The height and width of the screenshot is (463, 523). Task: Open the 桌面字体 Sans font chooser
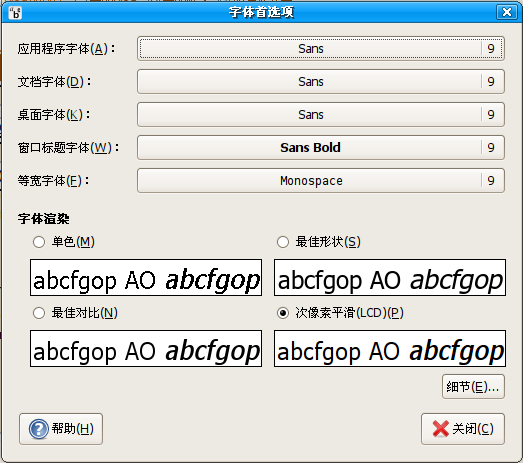pos(321,115)
